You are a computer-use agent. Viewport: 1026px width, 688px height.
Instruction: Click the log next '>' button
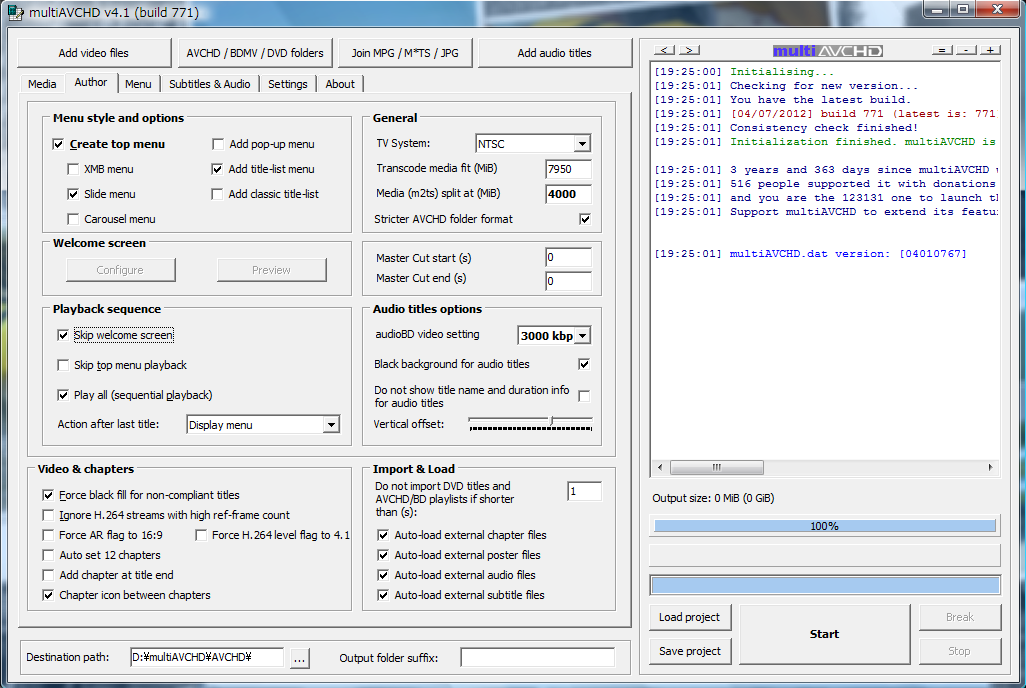pos(689,50)
